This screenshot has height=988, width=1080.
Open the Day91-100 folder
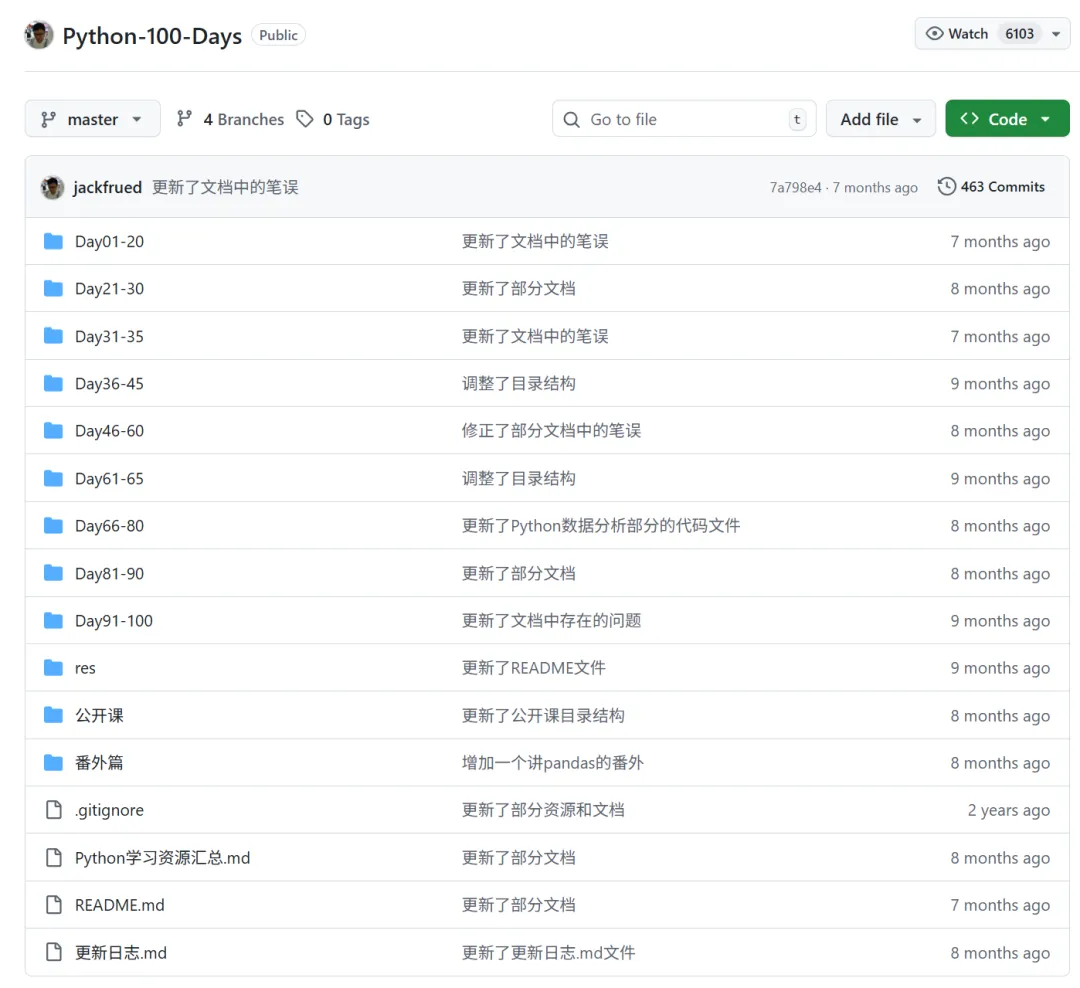click(x=114, y=621)
